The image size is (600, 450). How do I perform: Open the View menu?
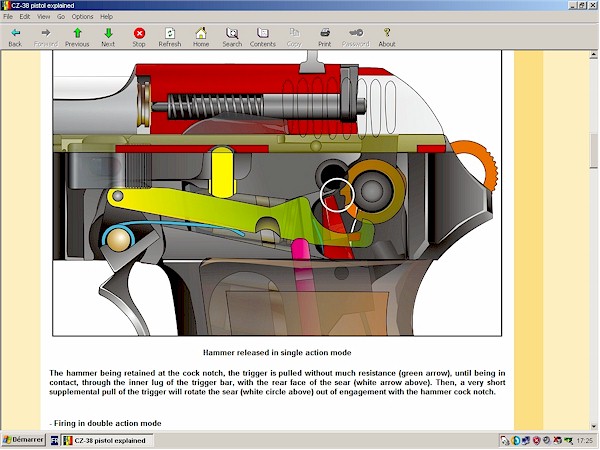point(43,16)
